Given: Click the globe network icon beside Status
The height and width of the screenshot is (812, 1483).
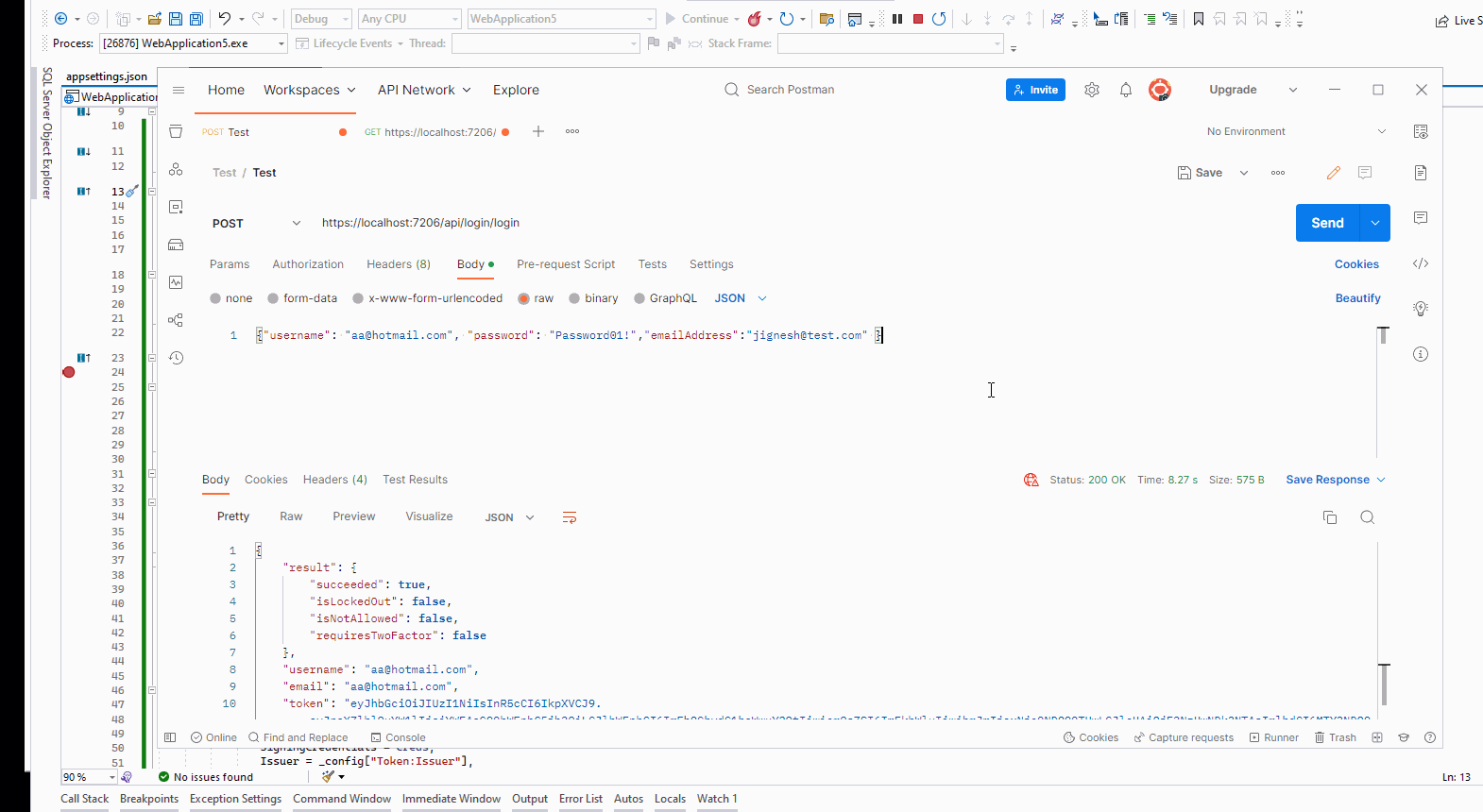Looking at the screenshot, I should (x=1031, y=480).
